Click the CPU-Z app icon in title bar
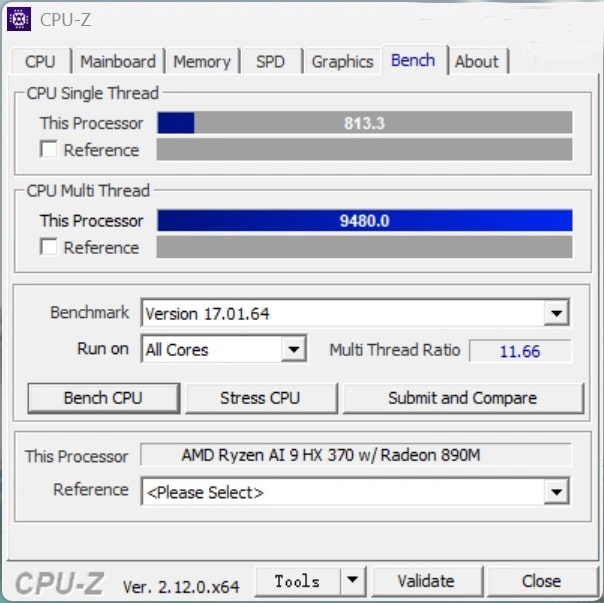This screenshot has width=604, height=603. coord(18,19)
